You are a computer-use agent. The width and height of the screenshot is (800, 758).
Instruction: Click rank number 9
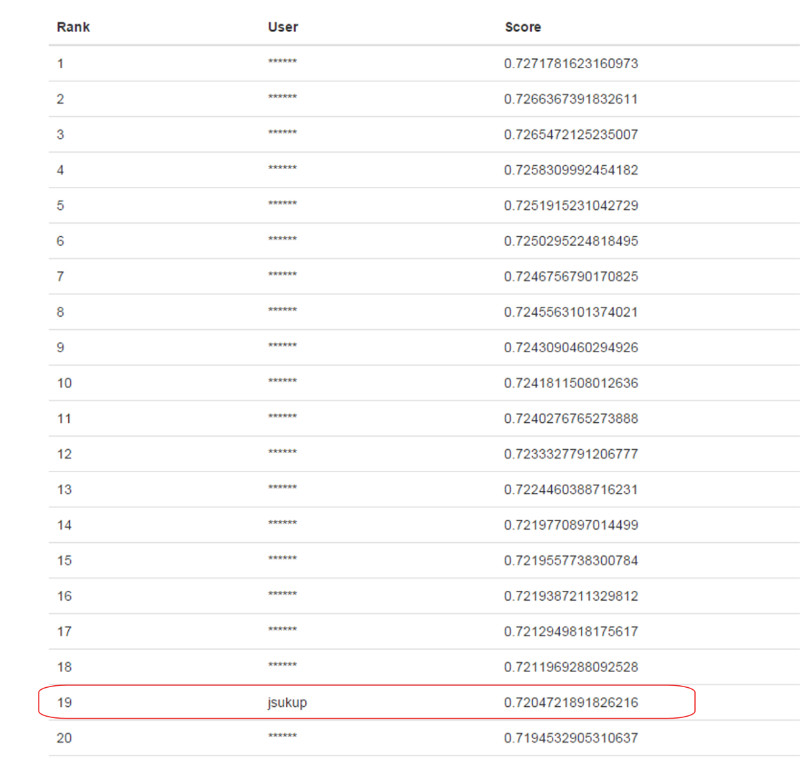(60, 347)
